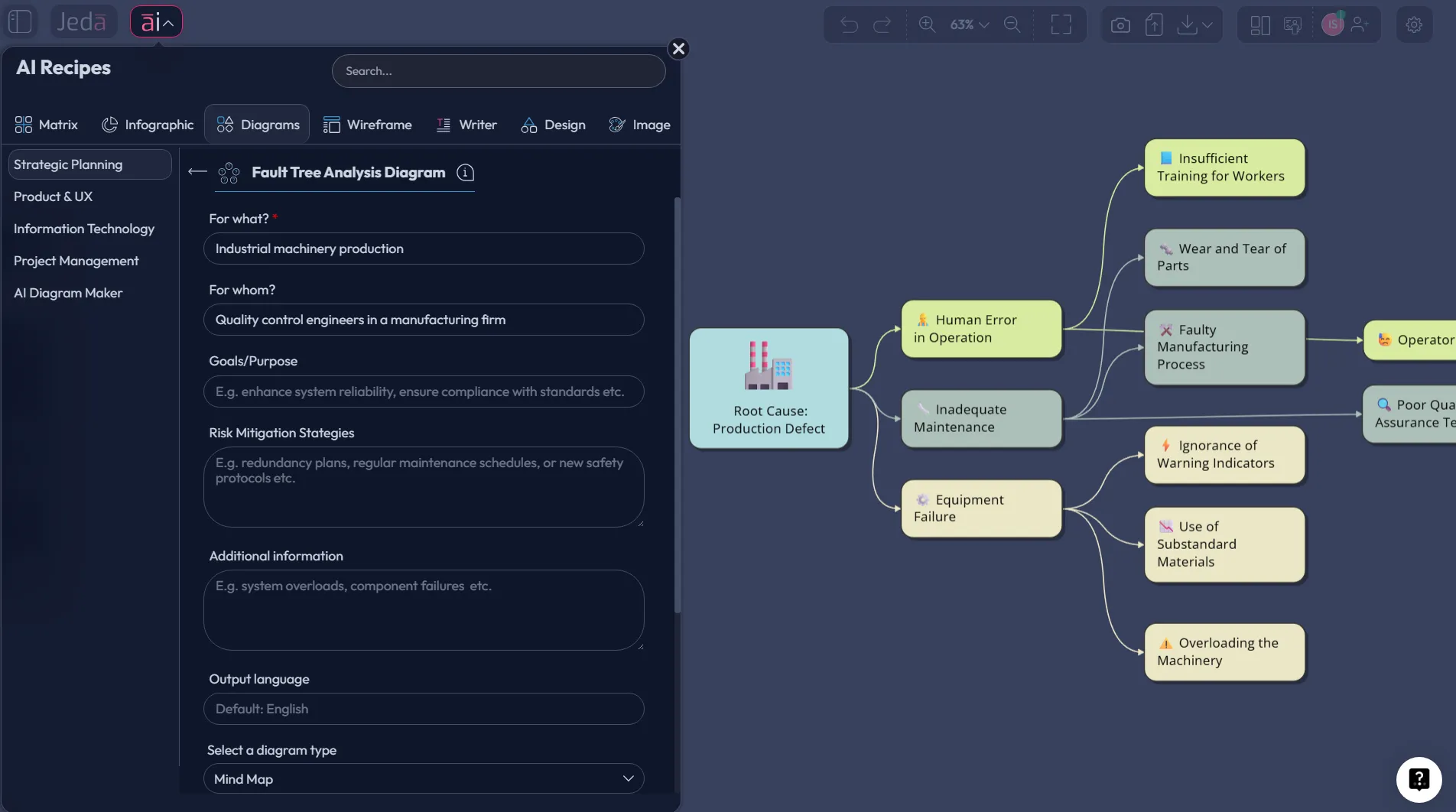Select the camera snapshot tool
This screenshot has height=812, width=1456.
coord(1119,24)
